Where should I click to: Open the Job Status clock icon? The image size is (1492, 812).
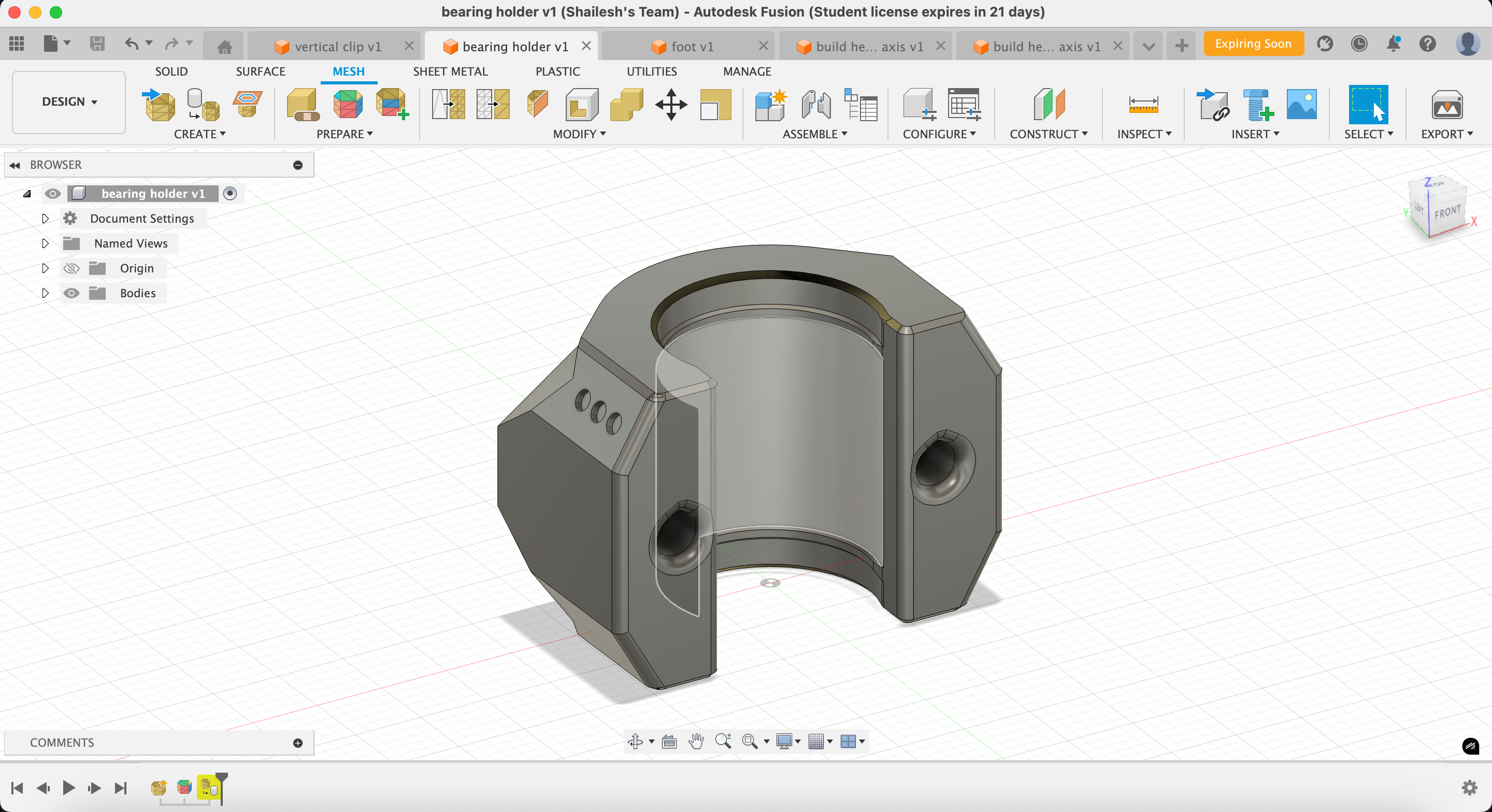[1359, 44]
